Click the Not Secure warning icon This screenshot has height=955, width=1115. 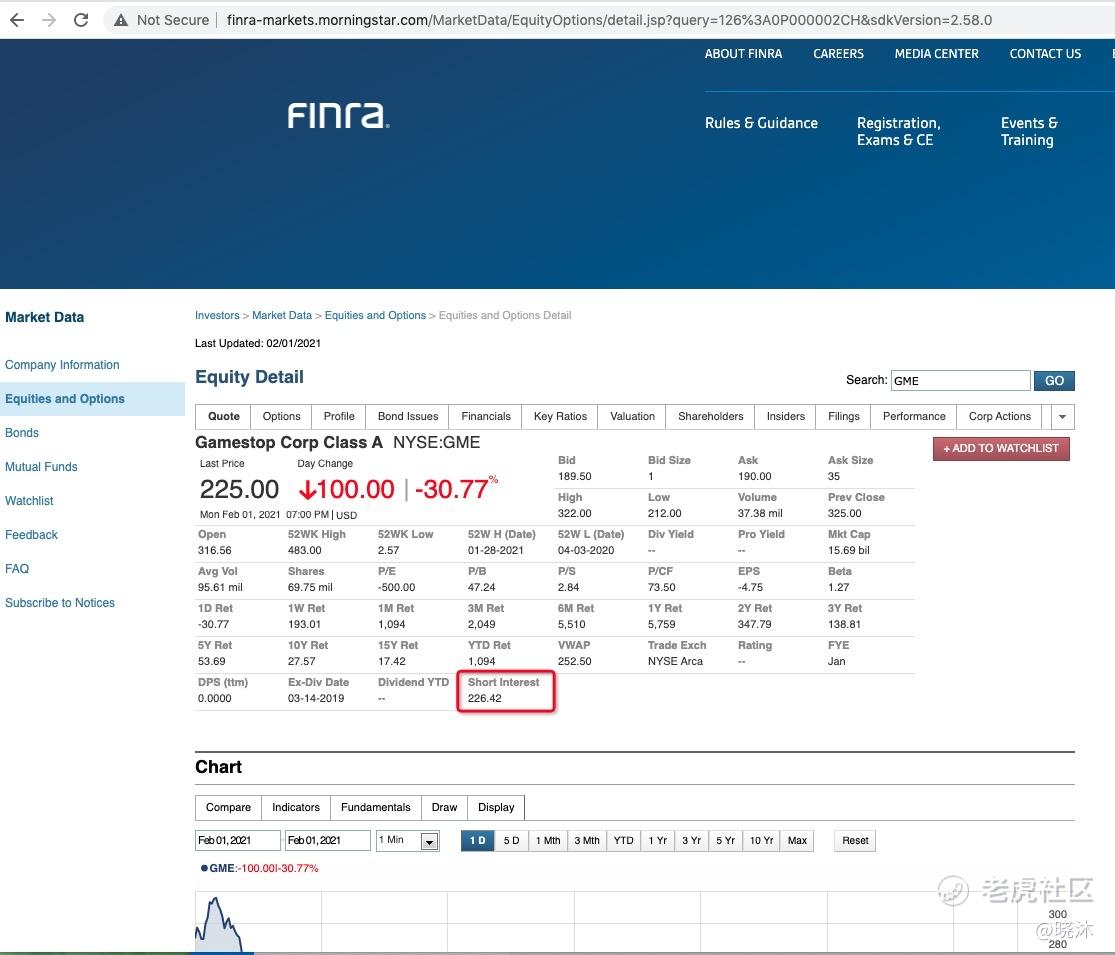121,20
